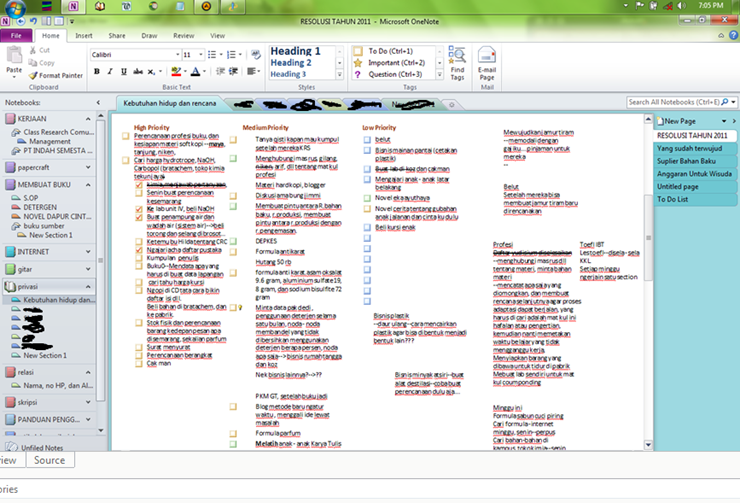This screenshot has height=503, width=740.
Task: Click the Windows Start orb
Action: pos(15,8)
